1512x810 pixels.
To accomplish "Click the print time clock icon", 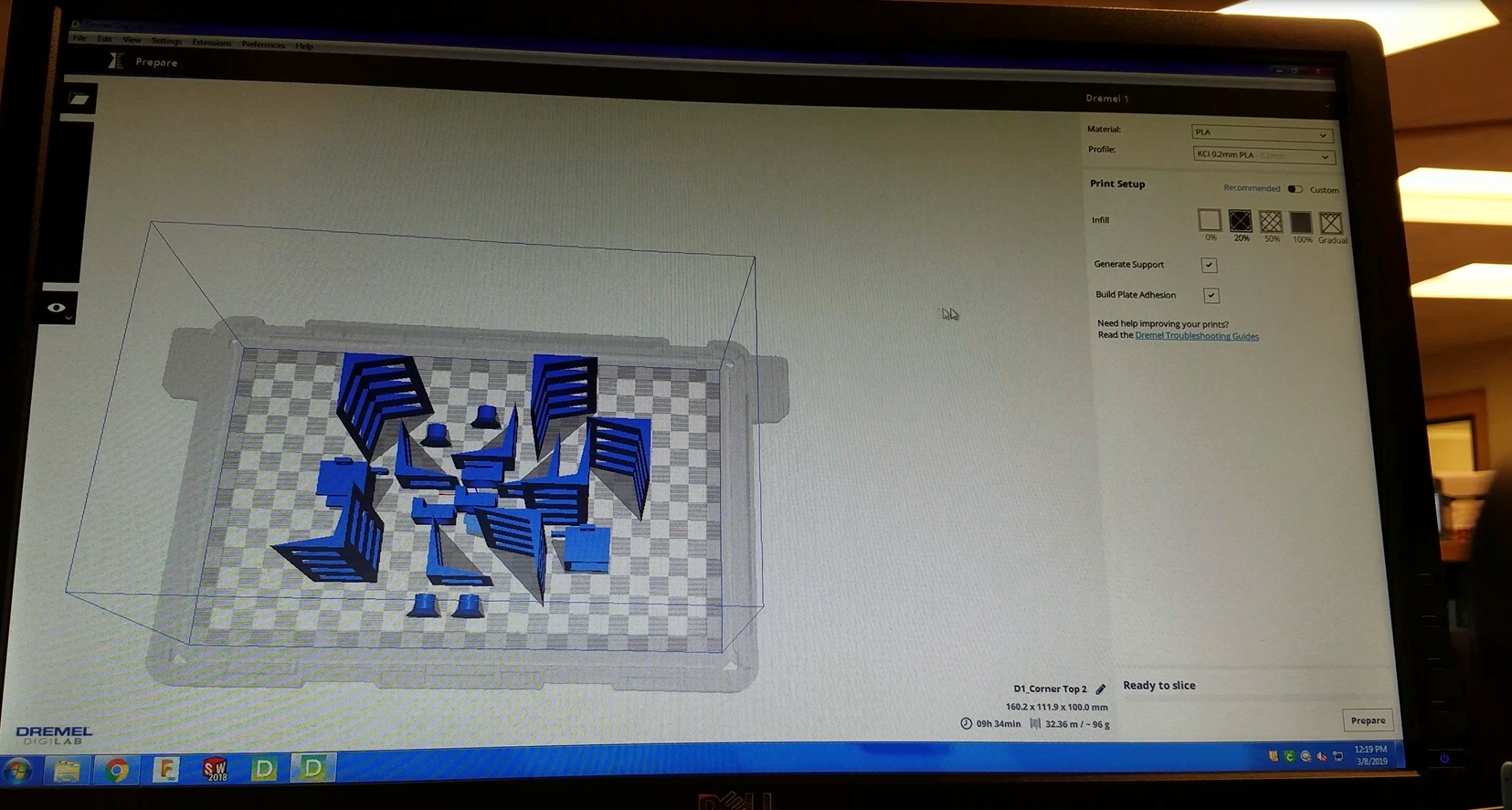I will tap(966, 723).
